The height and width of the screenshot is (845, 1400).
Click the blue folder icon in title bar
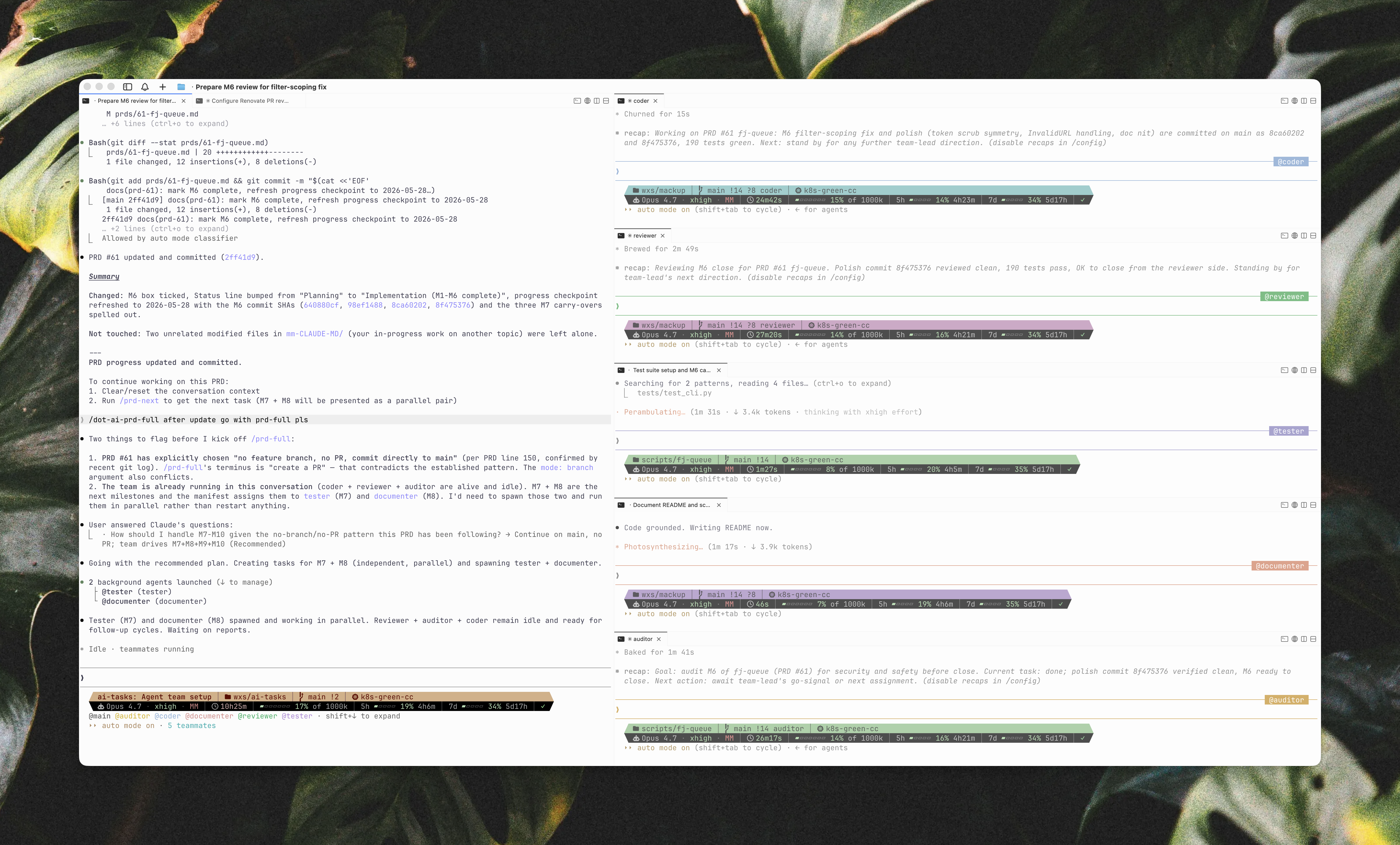click(x=181, y=87)
